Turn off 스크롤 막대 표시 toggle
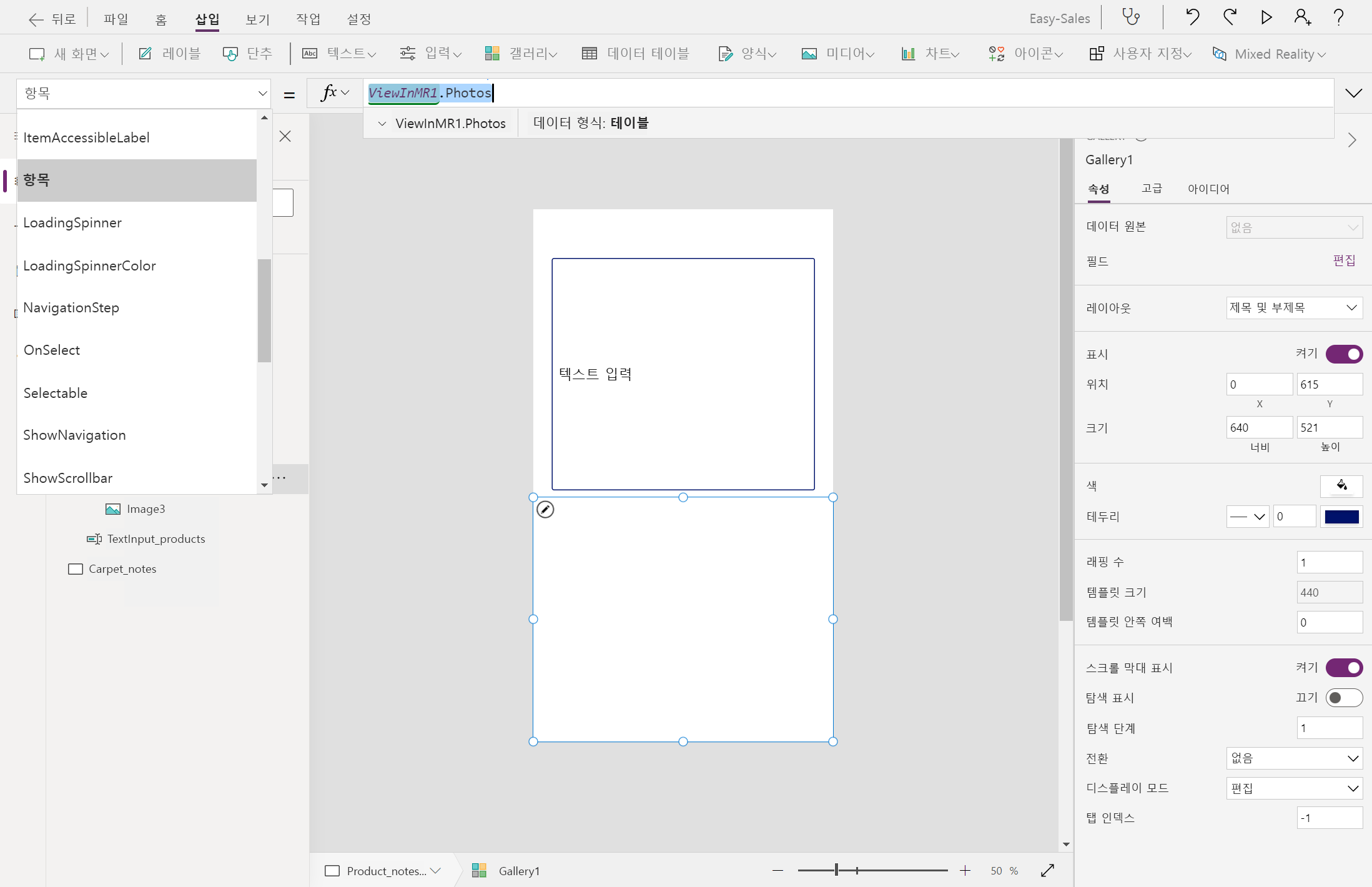 click(x=1344, y=668)
